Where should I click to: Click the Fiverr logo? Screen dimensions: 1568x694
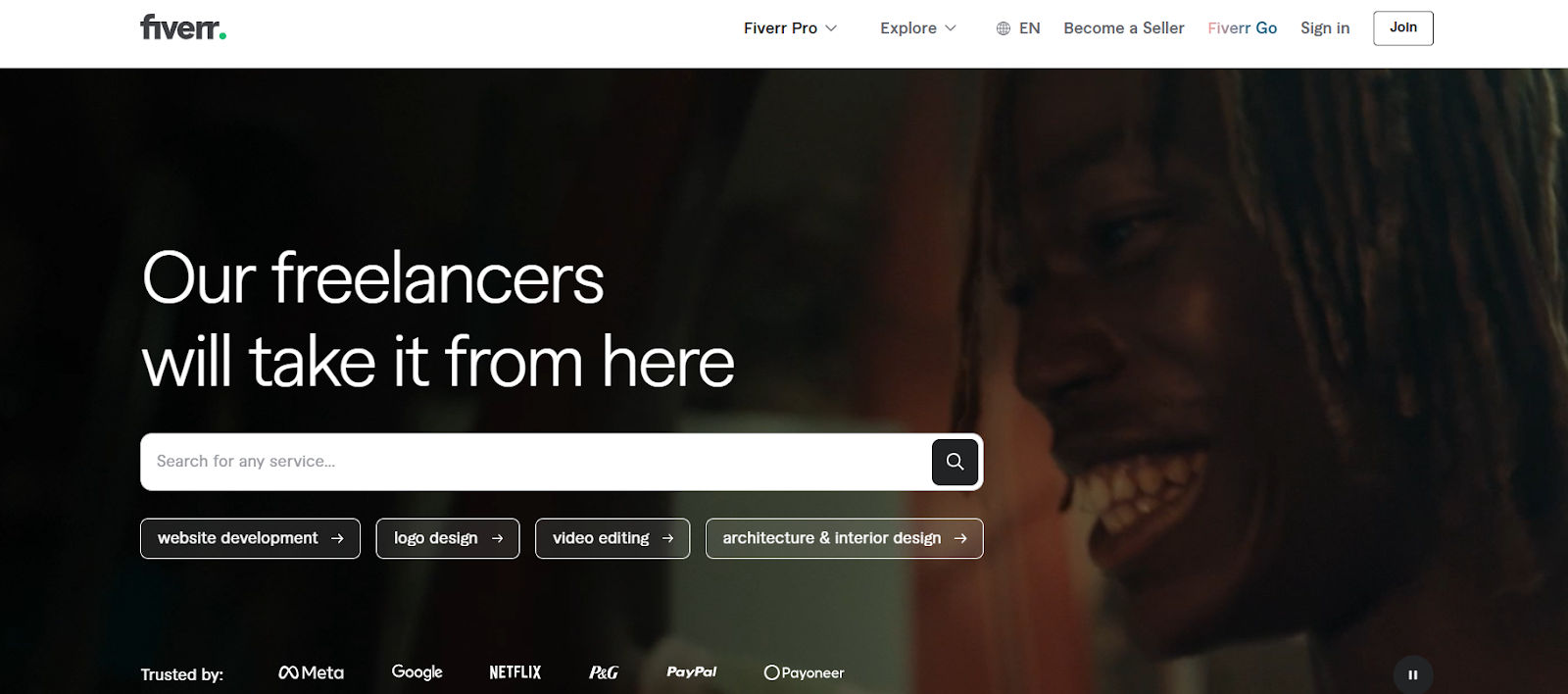point(183,27)
